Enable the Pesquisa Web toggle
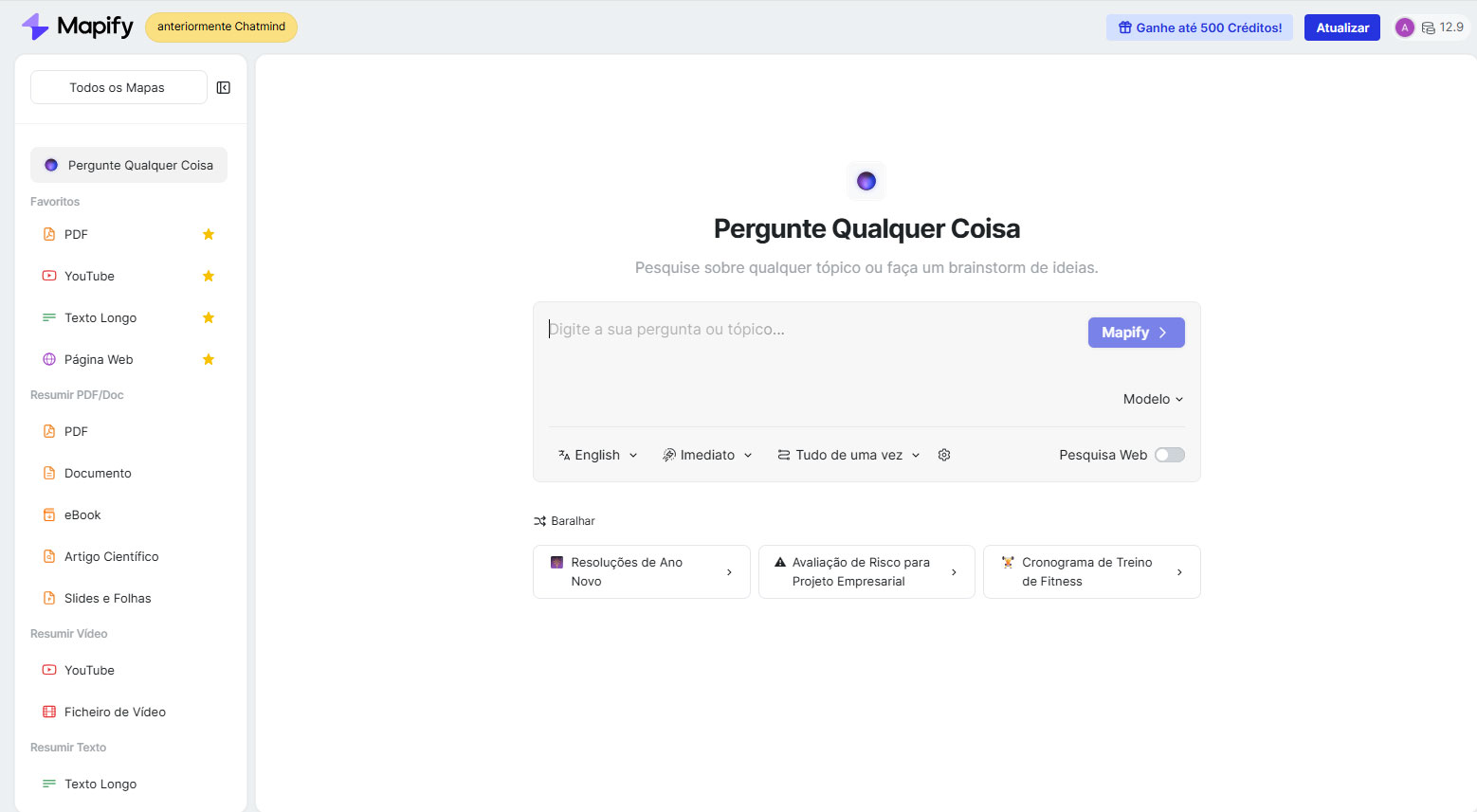This screenshot has height=812, width=1477. [1169, 455]
